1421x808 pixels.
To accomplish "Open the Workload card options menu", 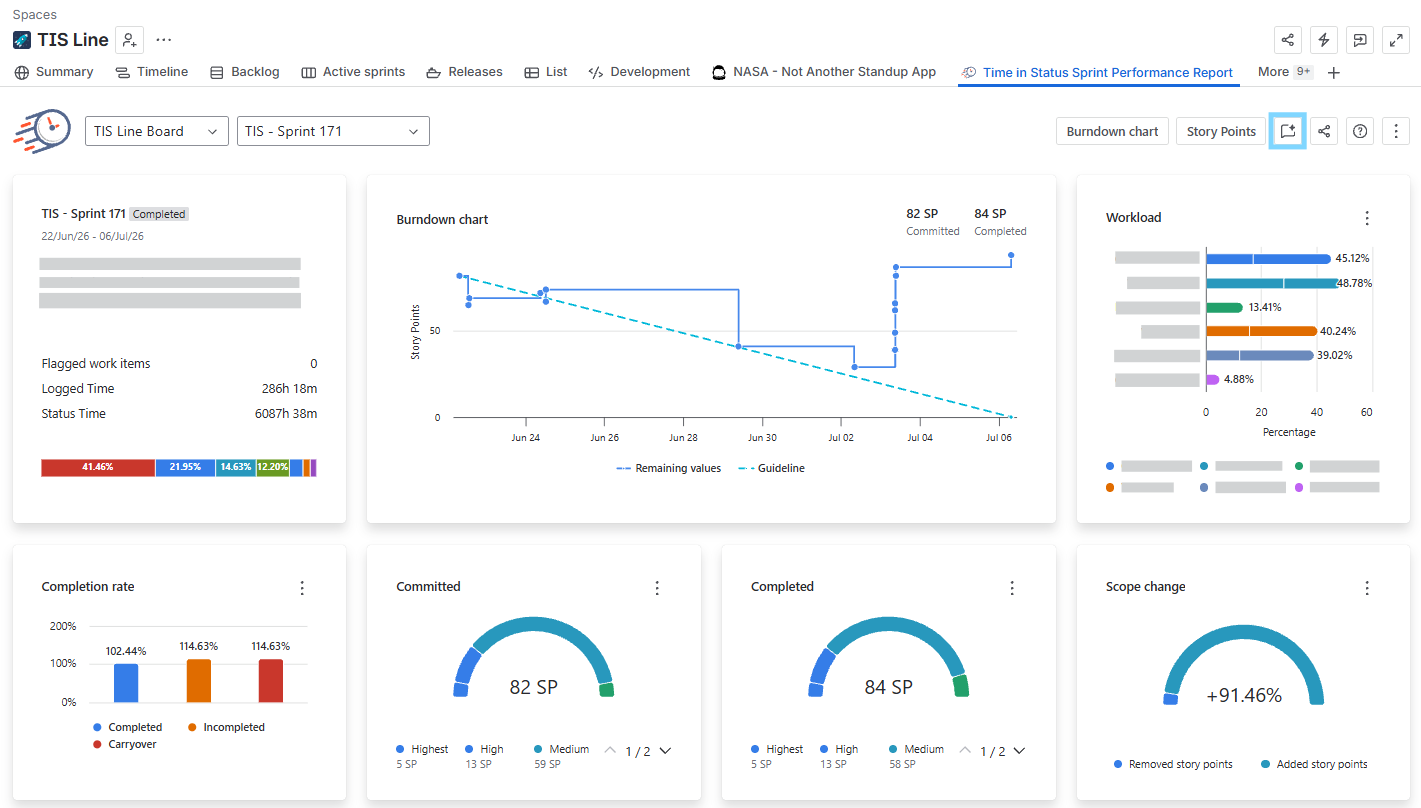I will coord(1367,218).
